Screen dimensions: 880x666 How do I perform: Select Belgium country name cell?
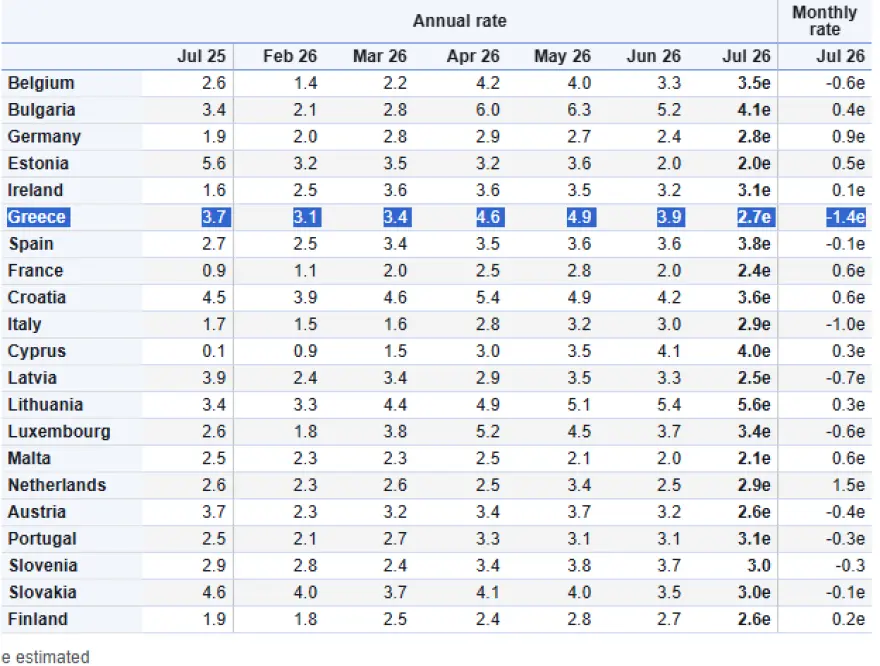(41, 83)
